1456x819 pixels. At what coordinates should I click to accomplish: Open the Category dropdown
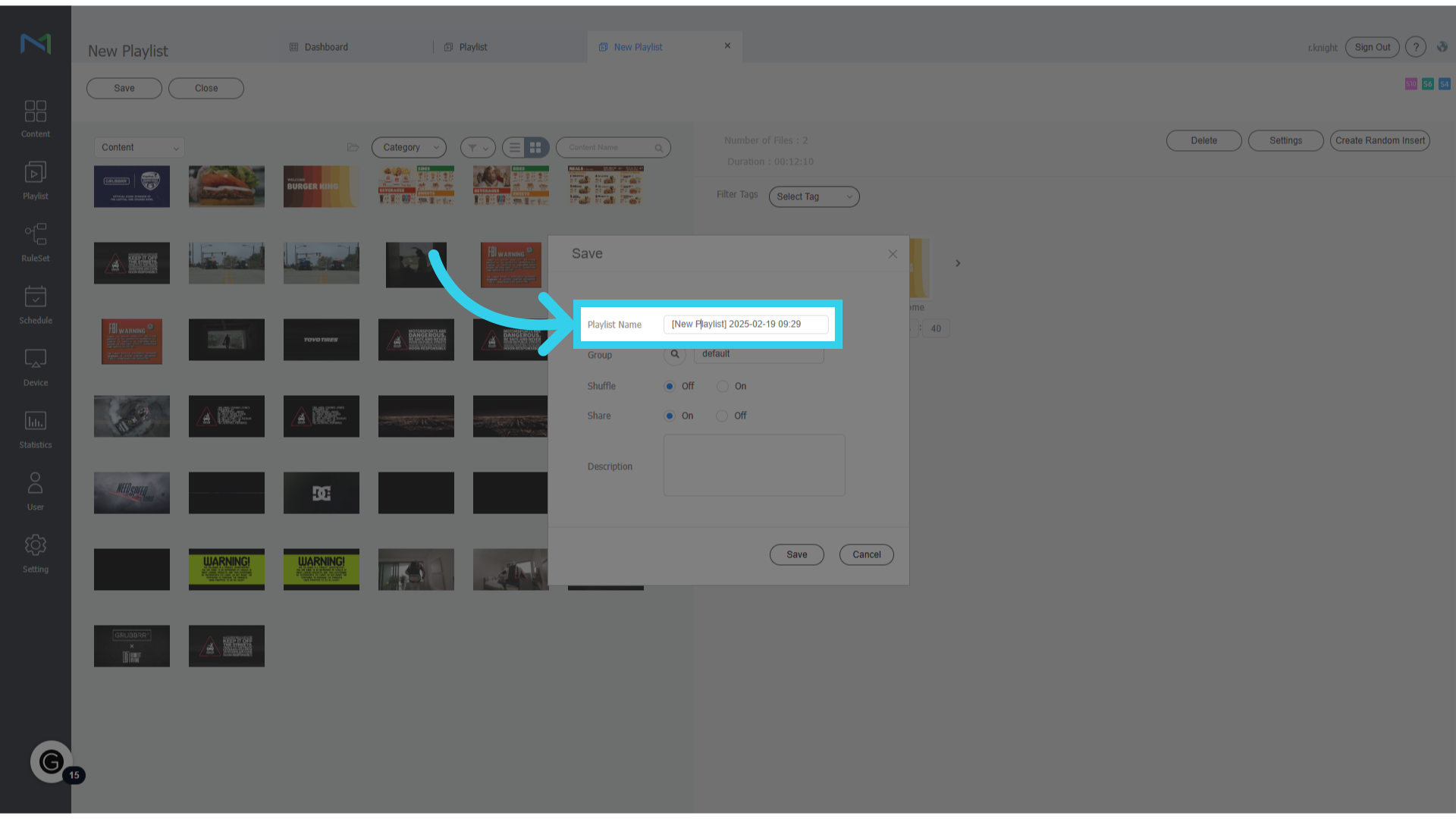[409, 148]
